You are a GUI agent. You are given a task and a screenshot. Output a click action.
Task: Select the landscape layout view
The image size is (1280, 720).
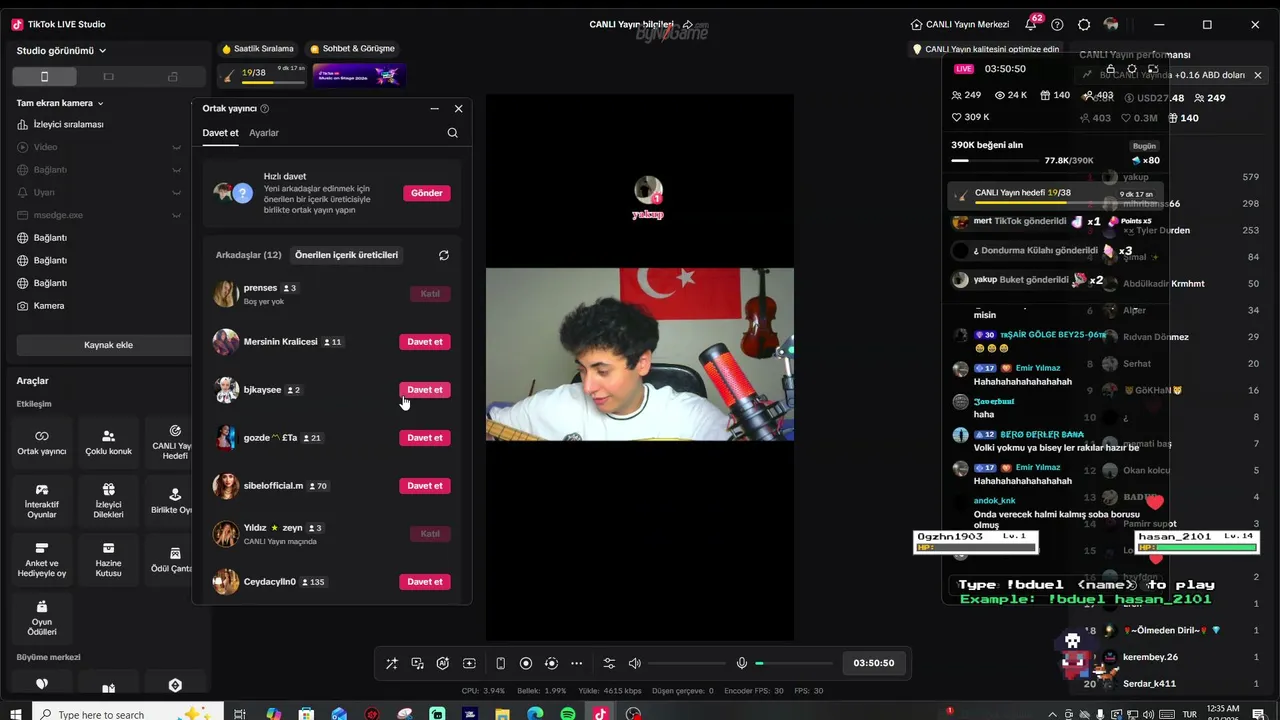point(108,77)
